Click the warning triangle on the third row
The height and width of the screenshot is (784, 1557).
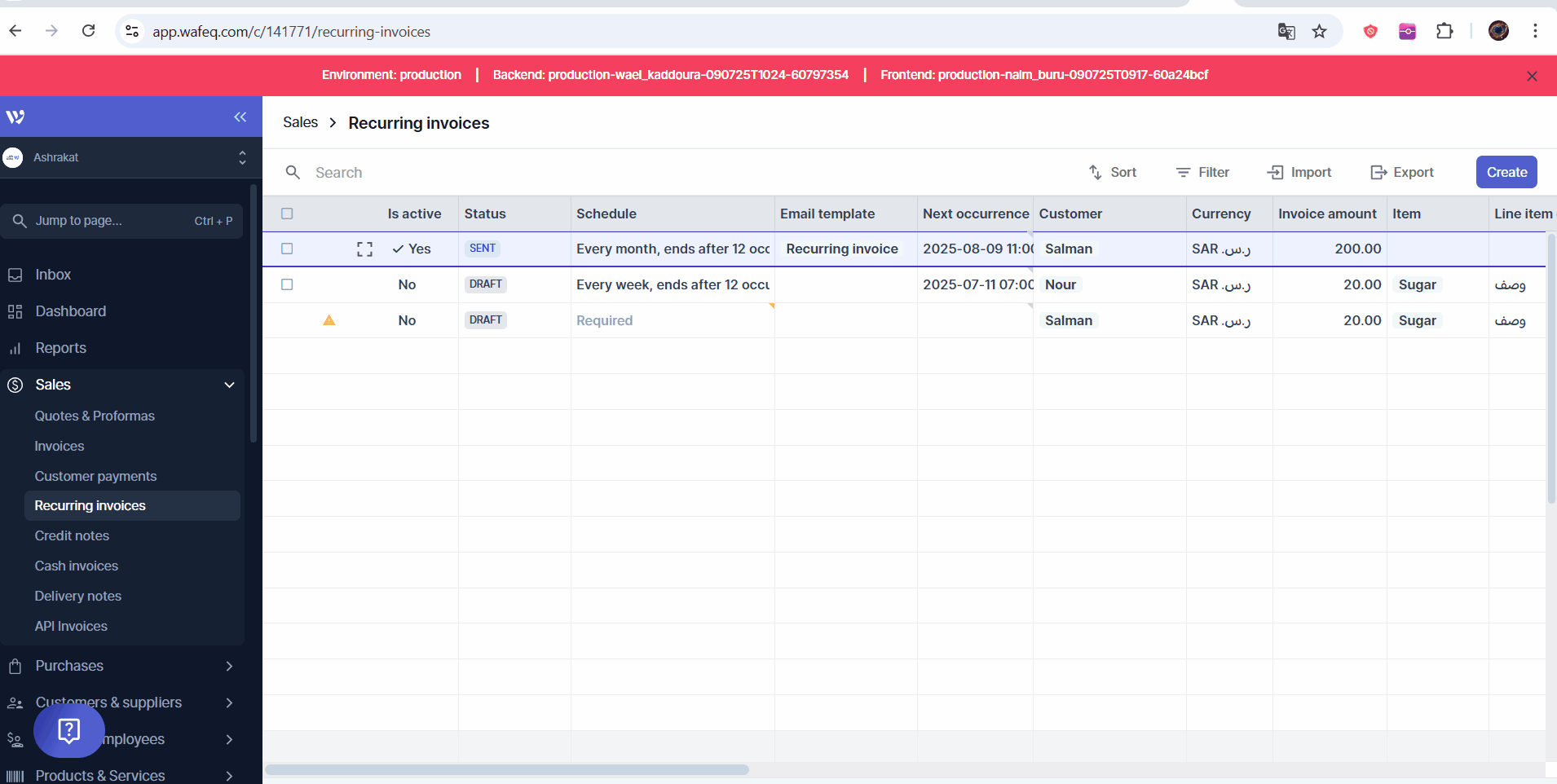[329, 320]
